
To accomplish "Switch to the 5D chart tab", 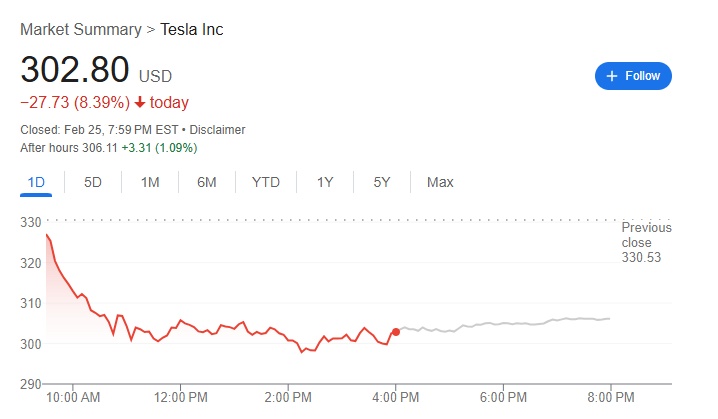I will point(93,182).
